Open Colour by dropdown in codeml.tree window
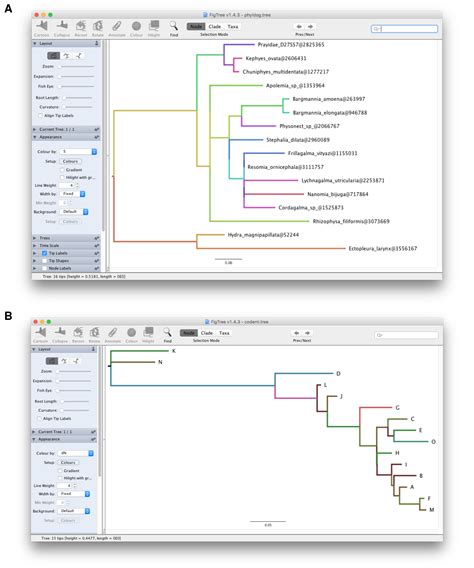The width and height of the screenshot is (474, 568). coord(76,453)
